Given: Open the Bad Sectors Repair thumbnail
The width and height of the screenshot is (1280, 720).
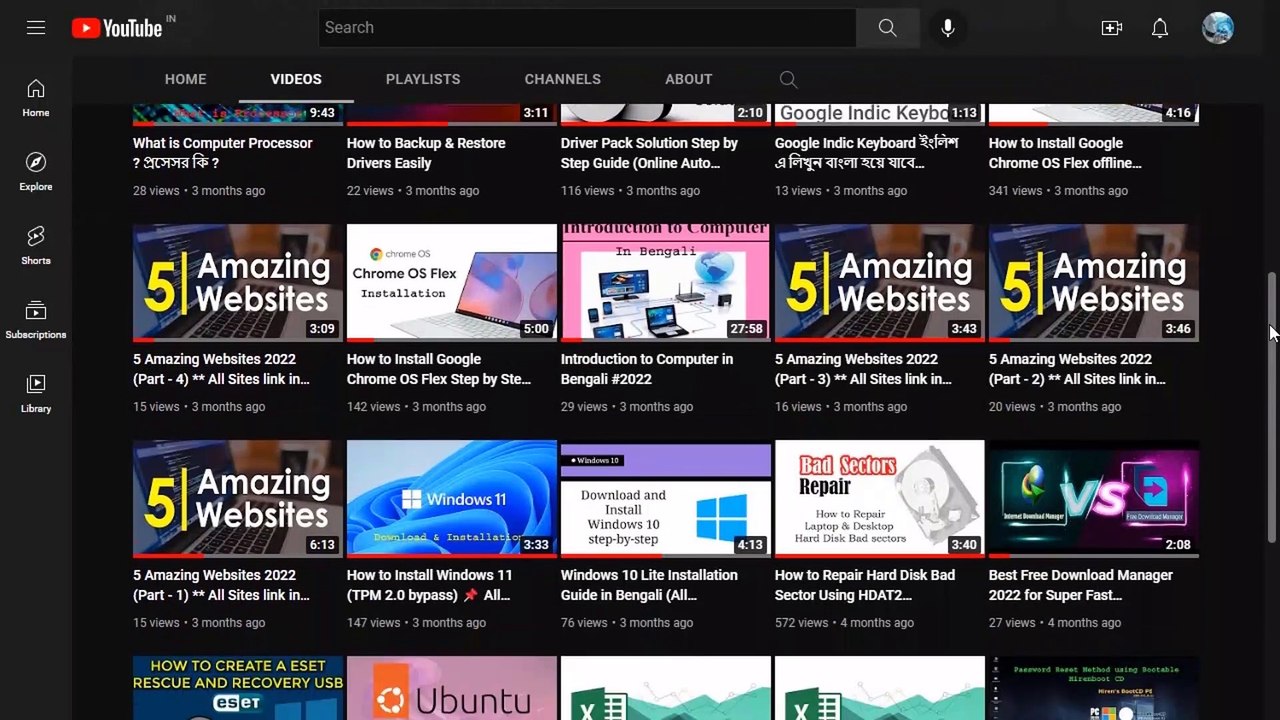Looking at the screenshot, I should [880, 499].
